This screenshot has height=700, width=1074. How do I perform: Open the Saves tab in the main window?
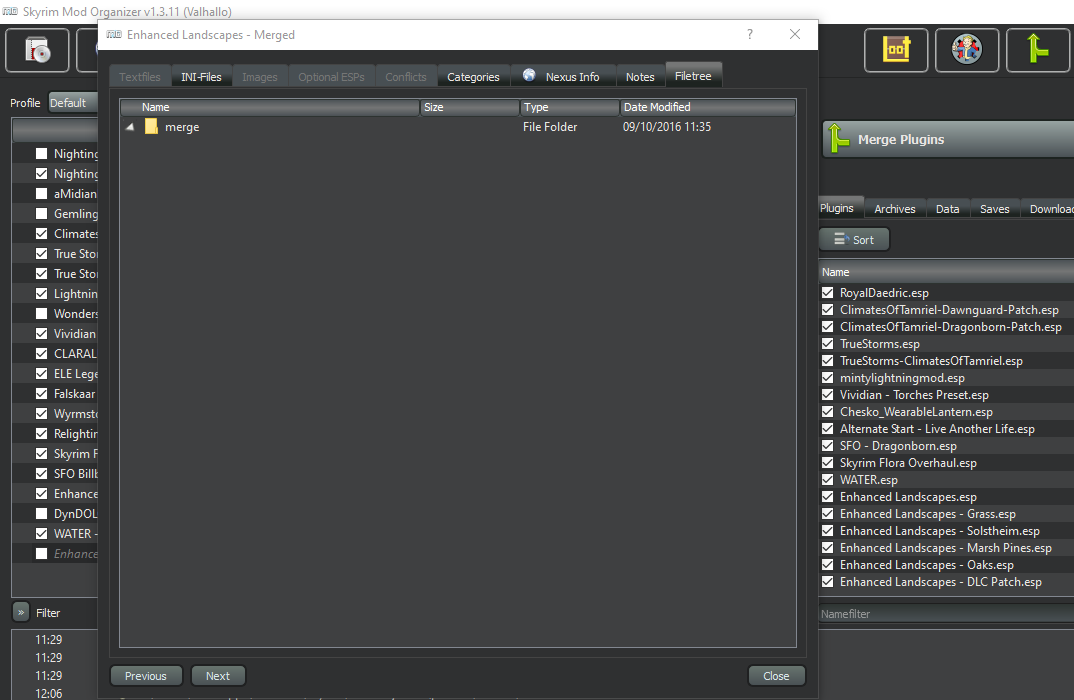[995, 209]
